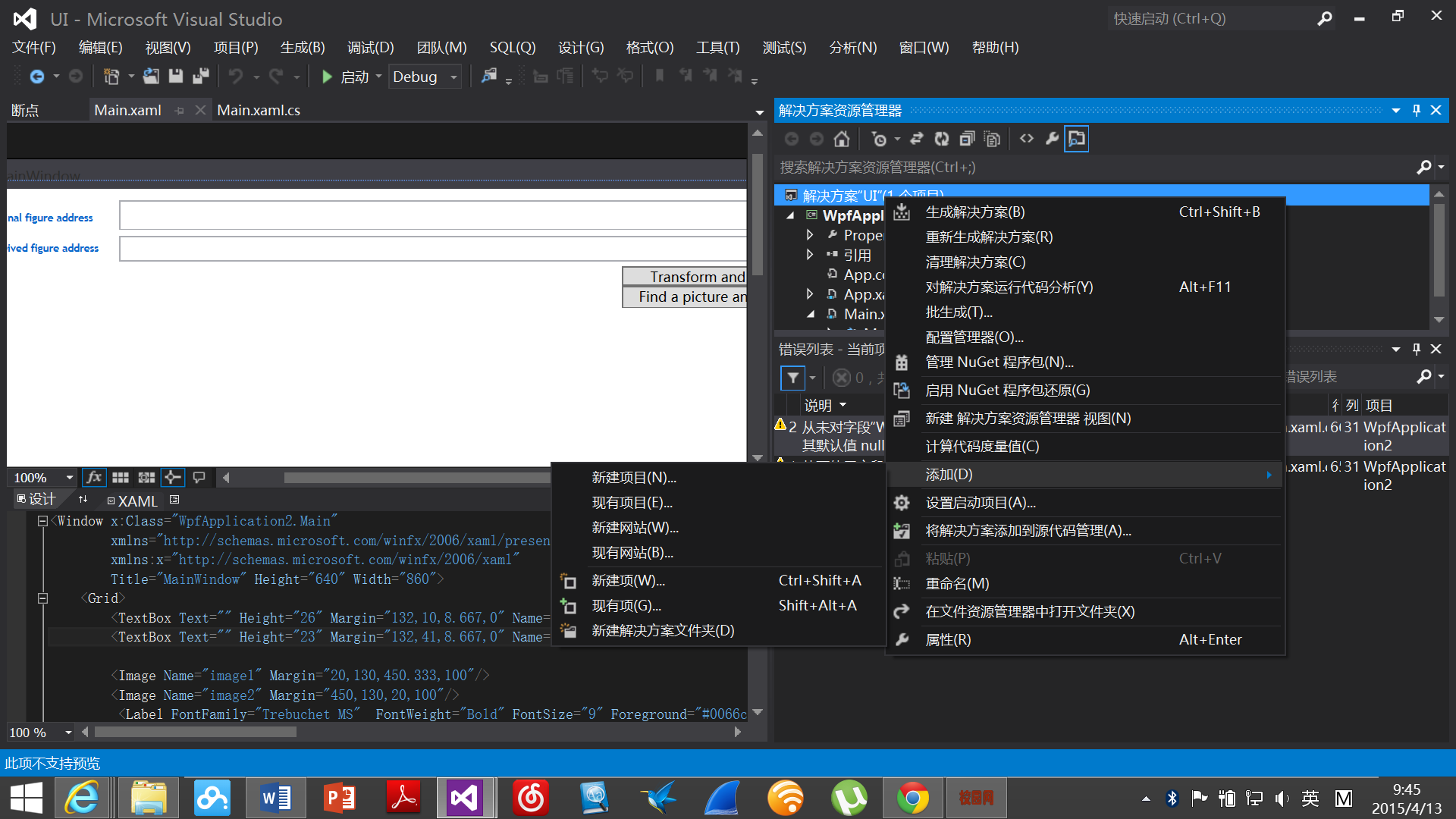Switch to Main.xaml.cs tab
This screenshot has width=1456, height=819.
click(259, 110)
